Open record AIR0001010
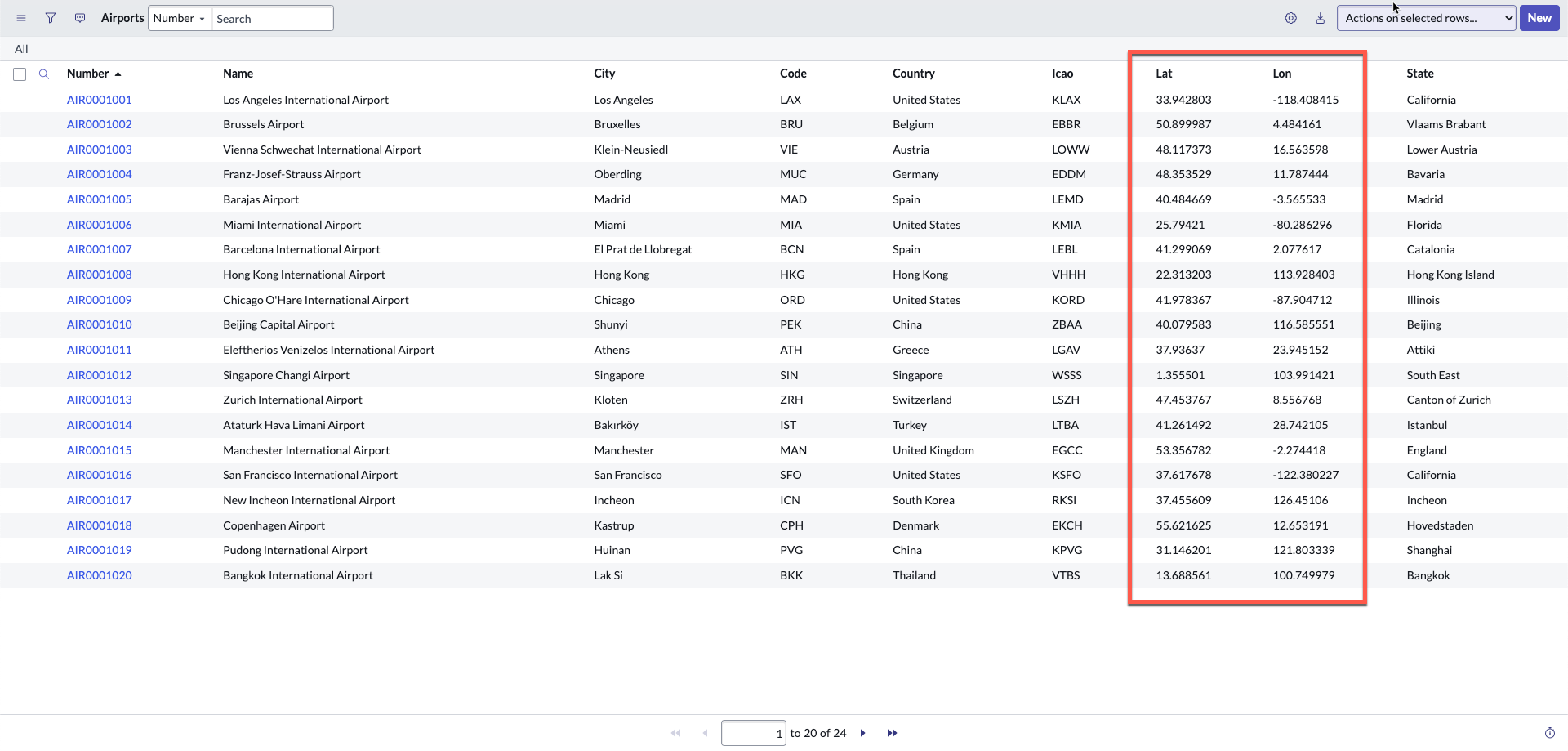The width and height of the screenshot is (1568, 751). coord(100,324)
